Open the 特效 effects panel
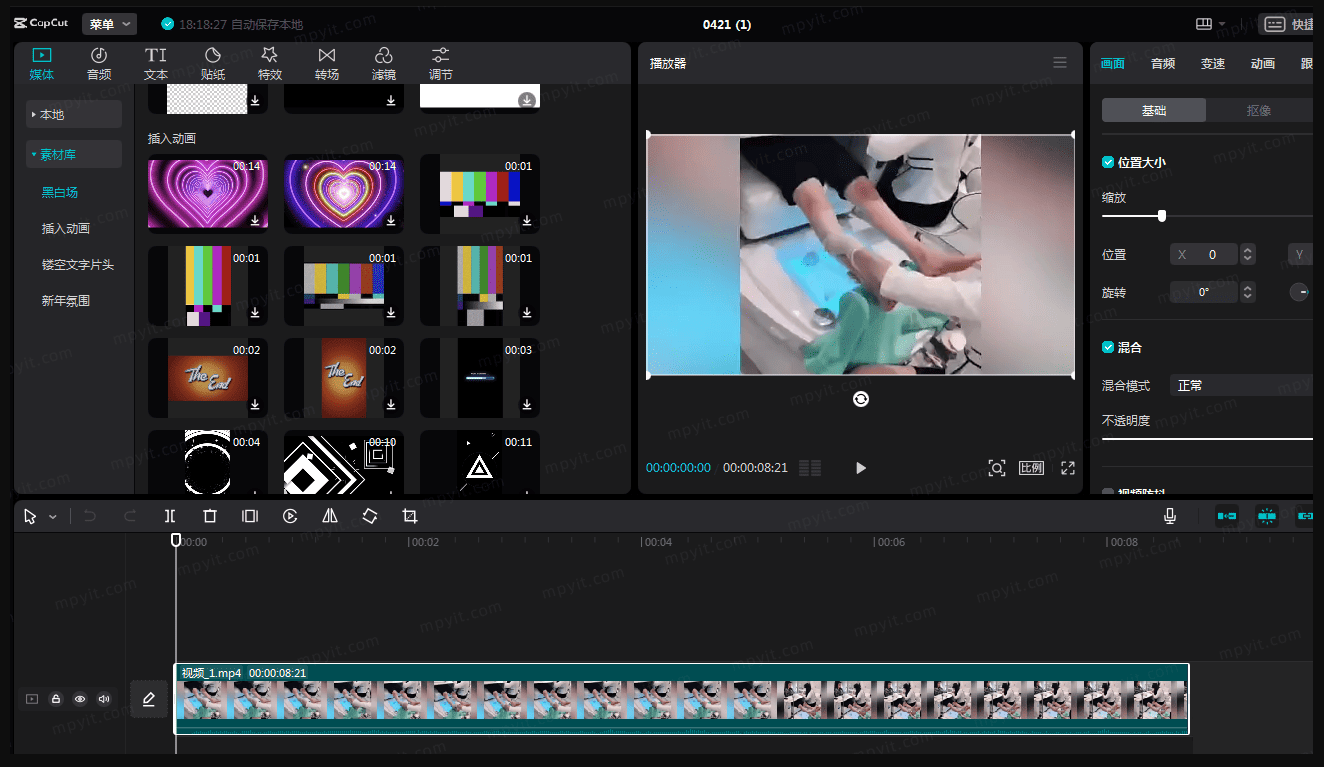Viewport: 1324px width, 767px height. (x=270, y=64)
